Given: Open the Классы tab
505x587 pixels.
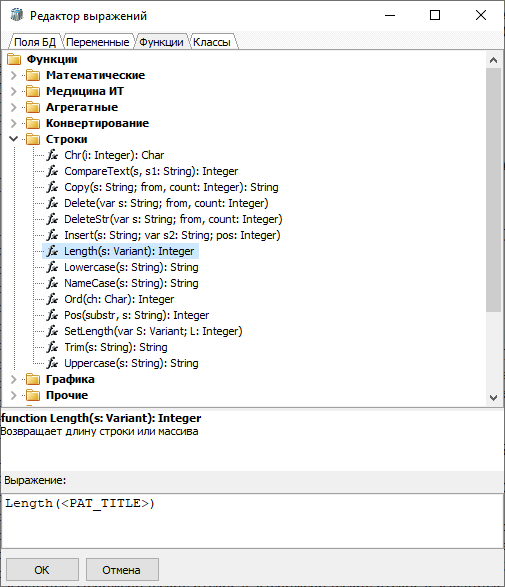Looking at the screenshot, I should [x=212, y=42].
